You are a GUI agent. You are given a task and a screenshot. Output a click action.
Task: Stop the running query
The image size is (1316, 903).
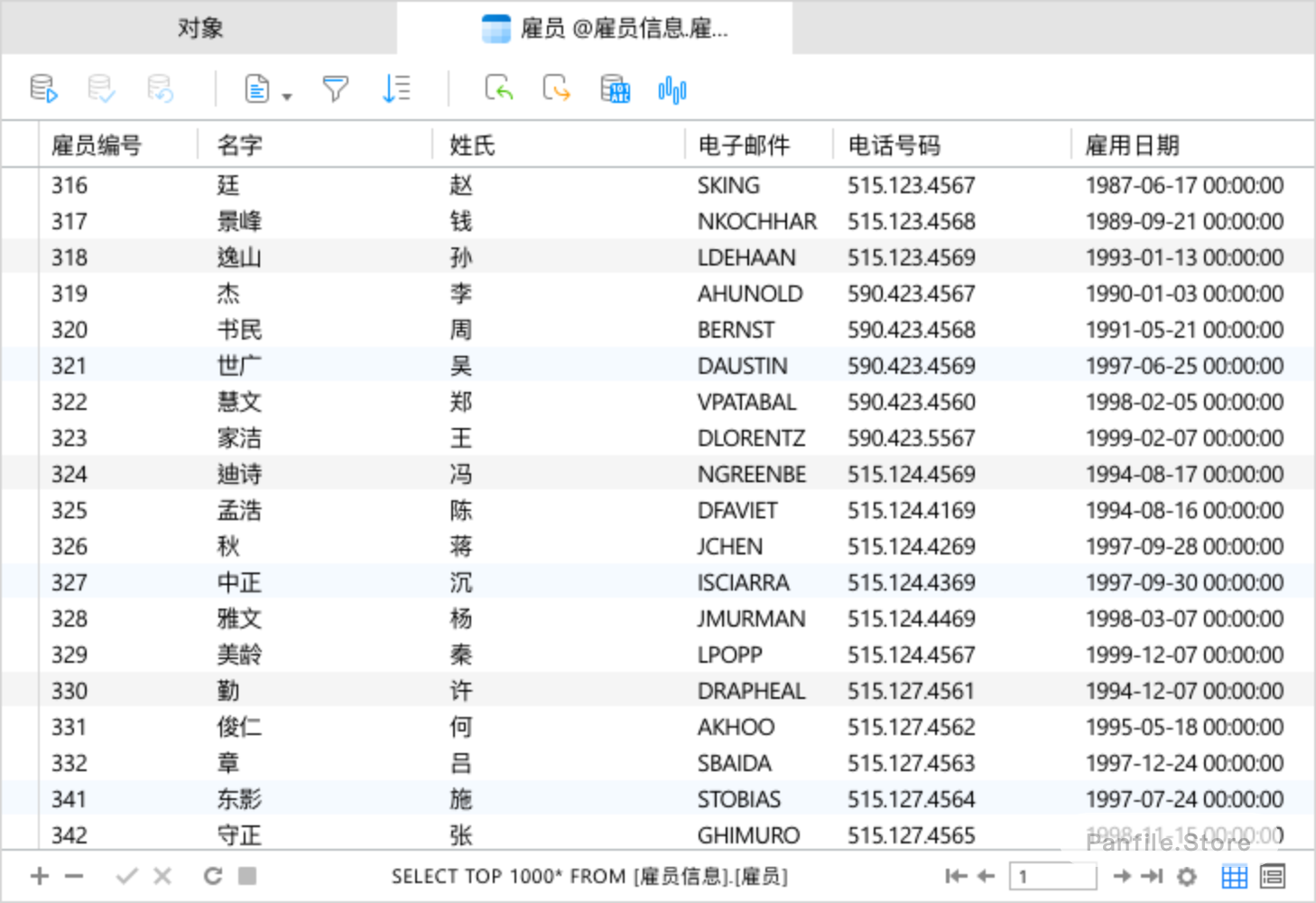(247, 875)
